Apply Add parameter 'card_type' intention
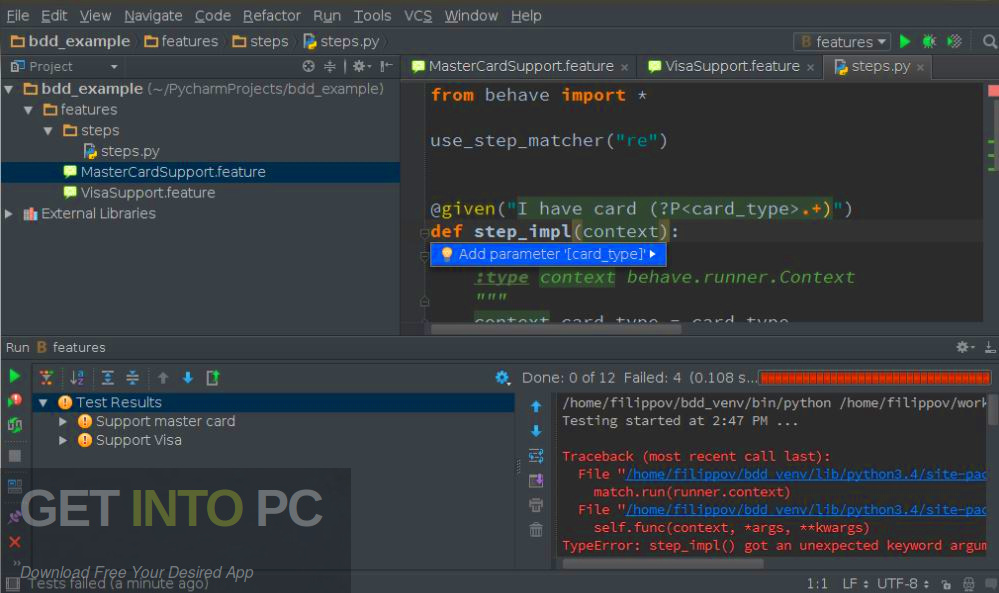The height and width of the screenshot is (593, 999). pyautogui.click(x=548, y=254)
